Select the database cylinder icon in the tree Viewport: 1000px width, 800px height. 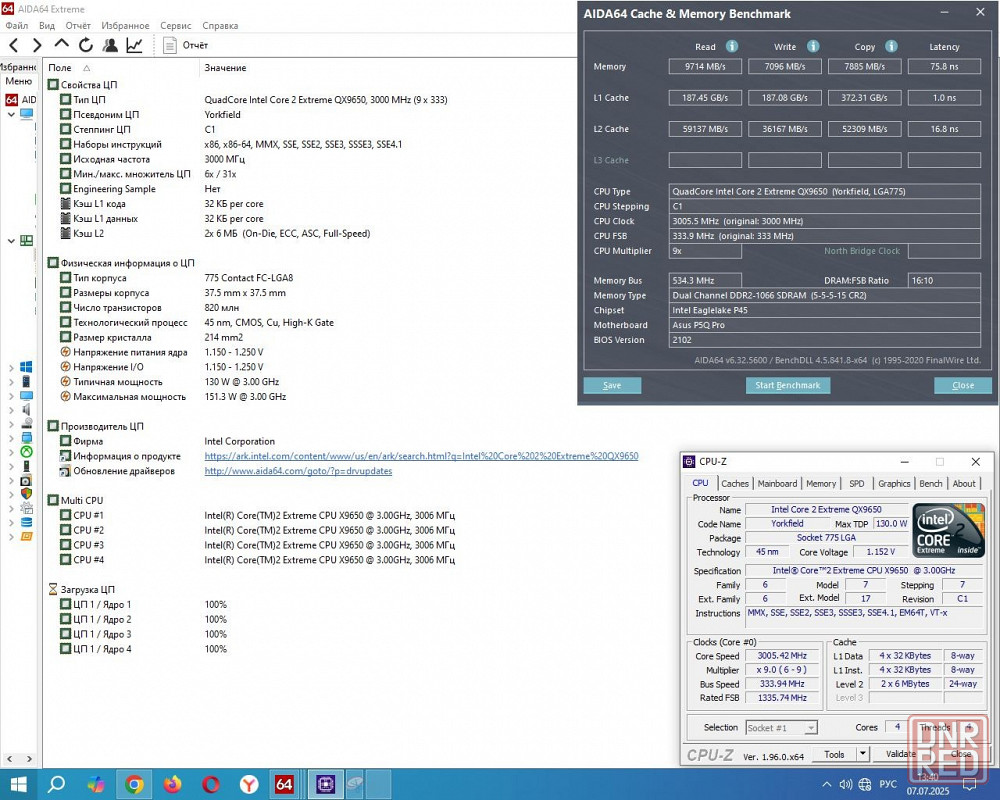(26, 522)
